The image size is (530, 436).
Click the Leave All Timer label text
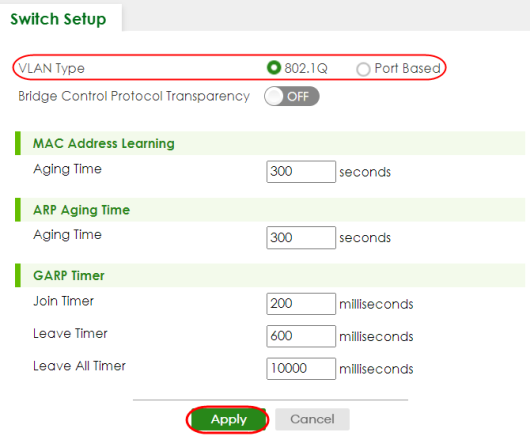point(79,366)
